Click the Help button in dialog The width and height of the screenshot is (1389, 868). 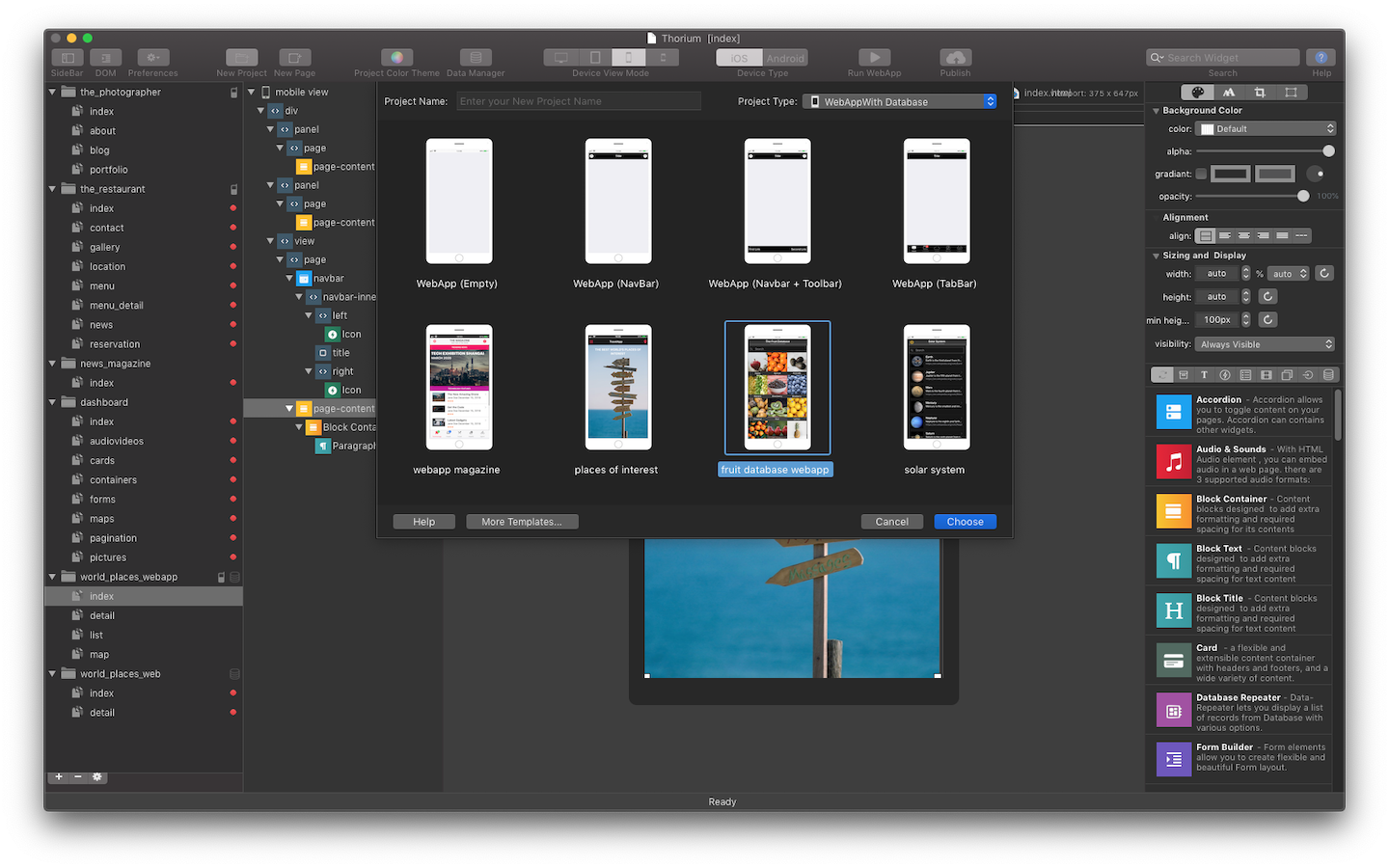point(424,522)
